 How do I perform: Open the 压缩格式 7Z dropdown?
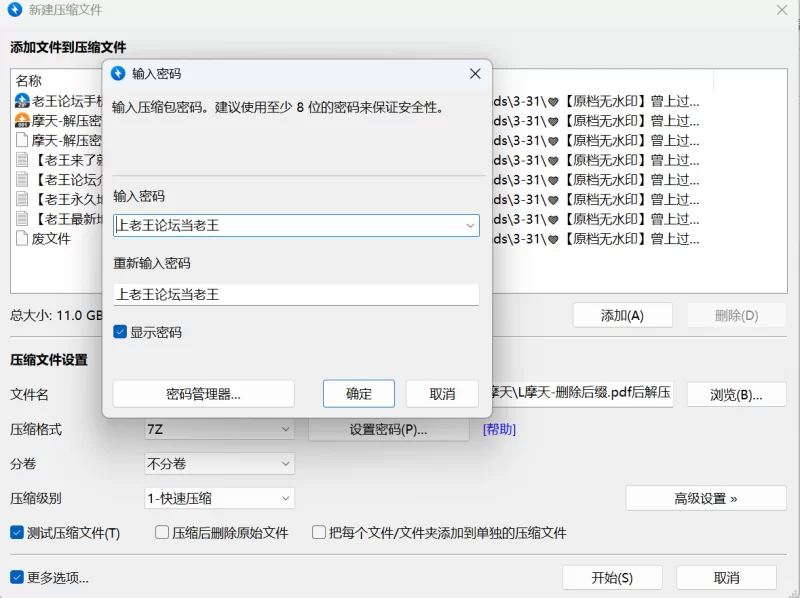[219, 430]
